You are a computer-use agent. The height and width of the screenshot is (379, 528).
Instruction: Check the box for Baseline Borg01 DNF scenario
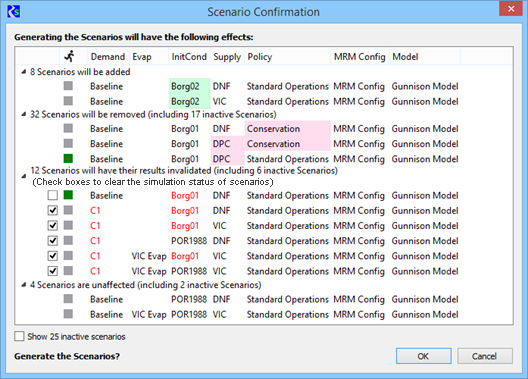pos(53,195)
